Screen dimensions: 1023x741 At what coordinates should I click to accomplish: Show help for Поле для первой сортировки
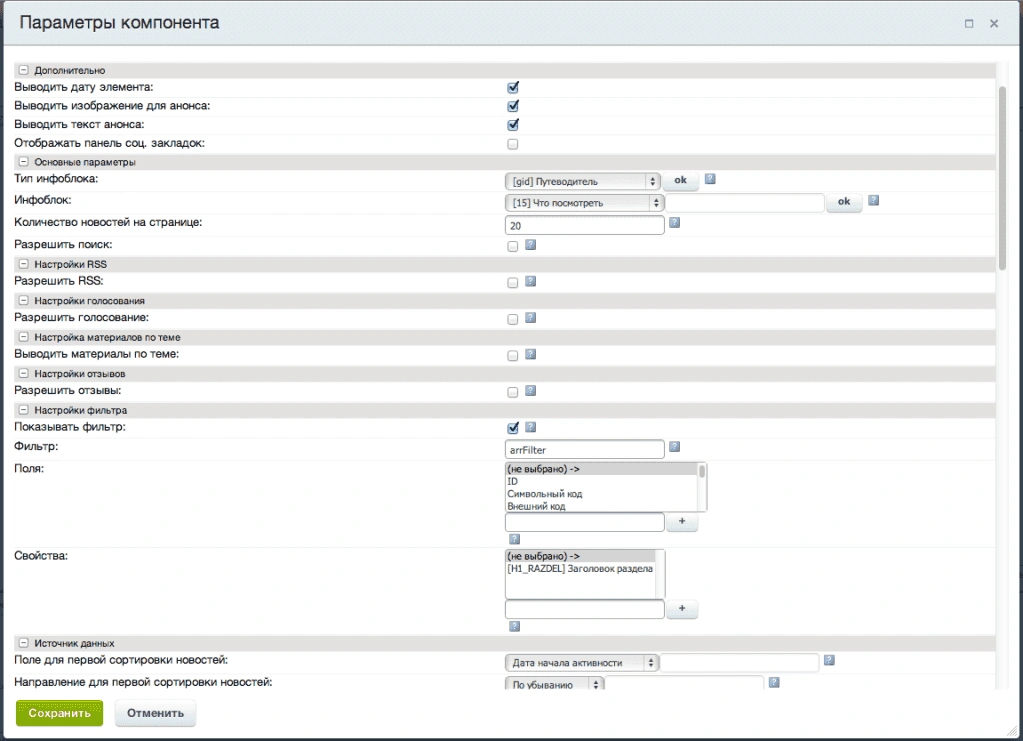[x=829, y=661]
